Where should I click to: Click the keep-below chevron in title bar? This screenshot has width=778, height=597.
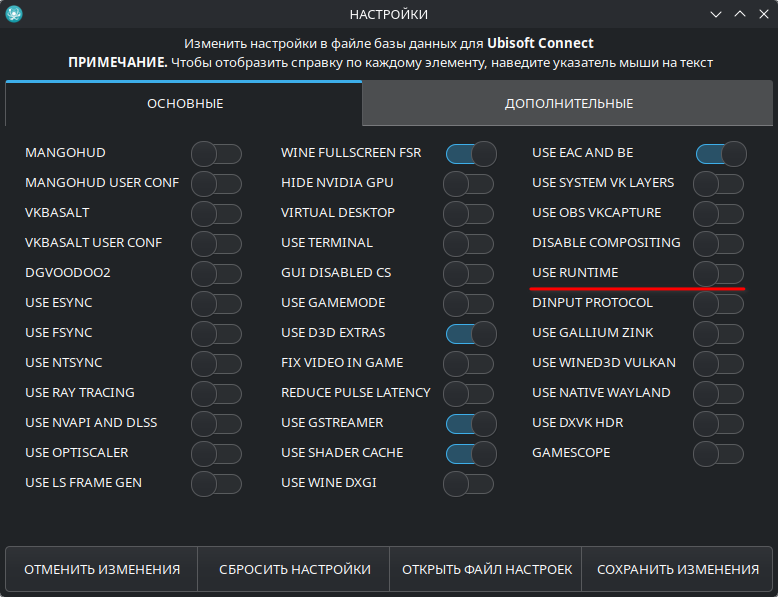[715, 14]
